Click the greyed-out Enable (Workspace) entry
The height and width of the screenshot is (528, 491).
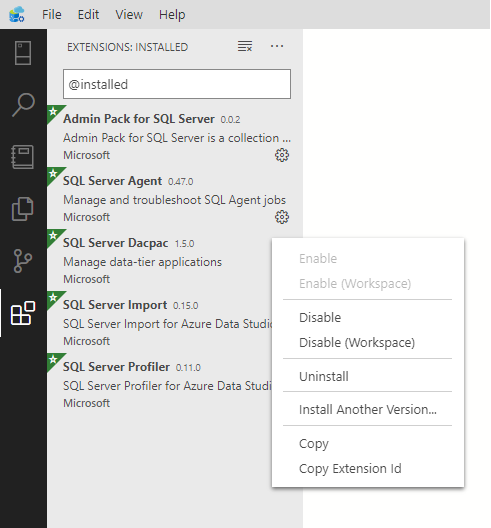tap(368, 284)
